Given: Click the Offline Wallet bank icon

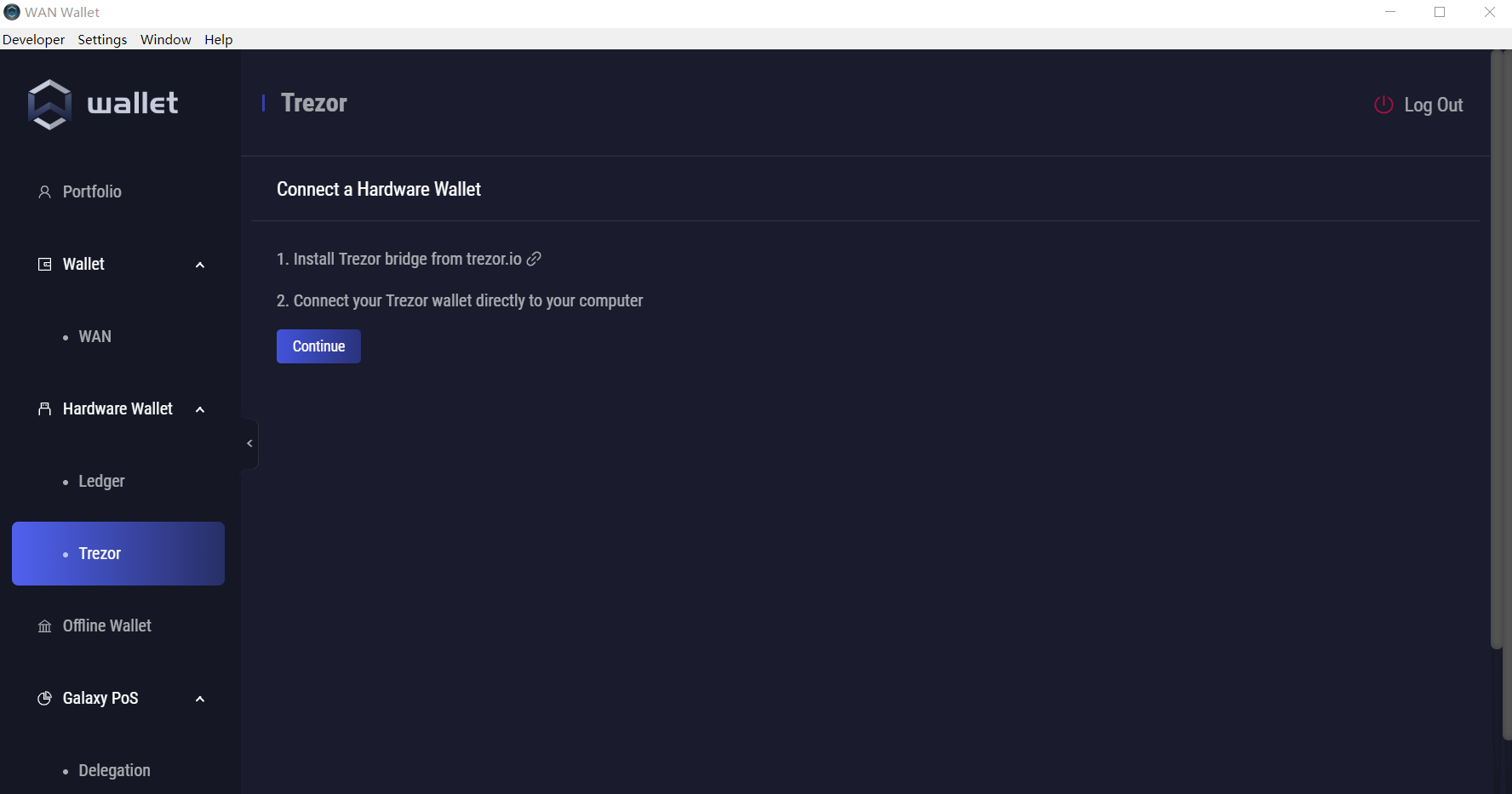Looking at the screenshot, I should click(45, 626).
